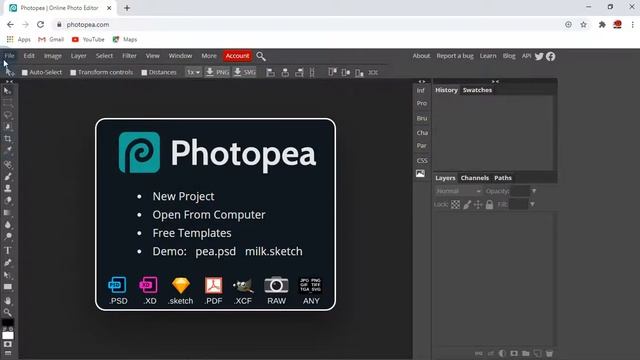Add new adjustment layer half-circle icon
640x360 pixels.
pos(502,353)
